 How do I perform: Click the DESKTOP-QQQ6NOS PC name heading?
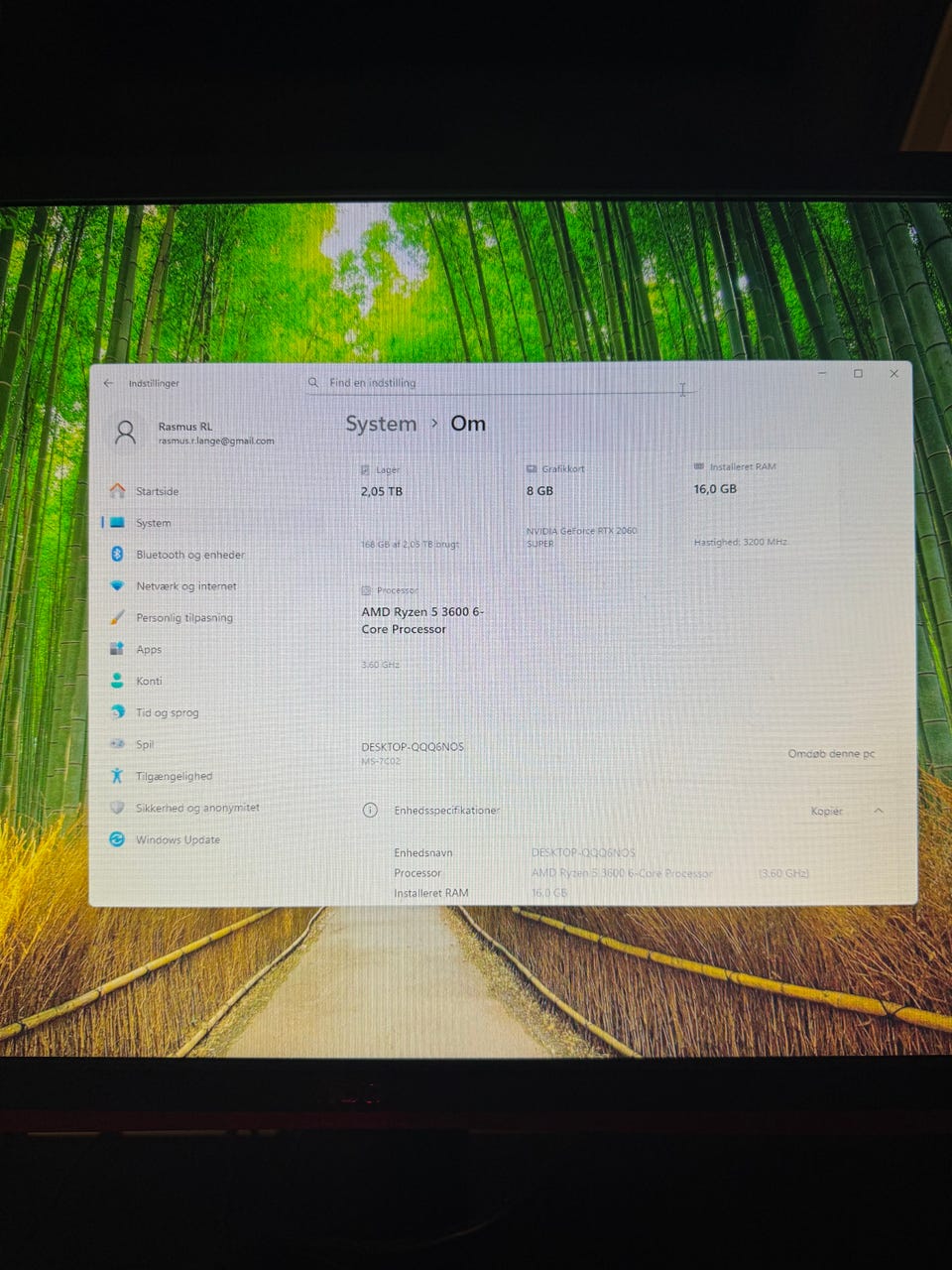[413, 746]
